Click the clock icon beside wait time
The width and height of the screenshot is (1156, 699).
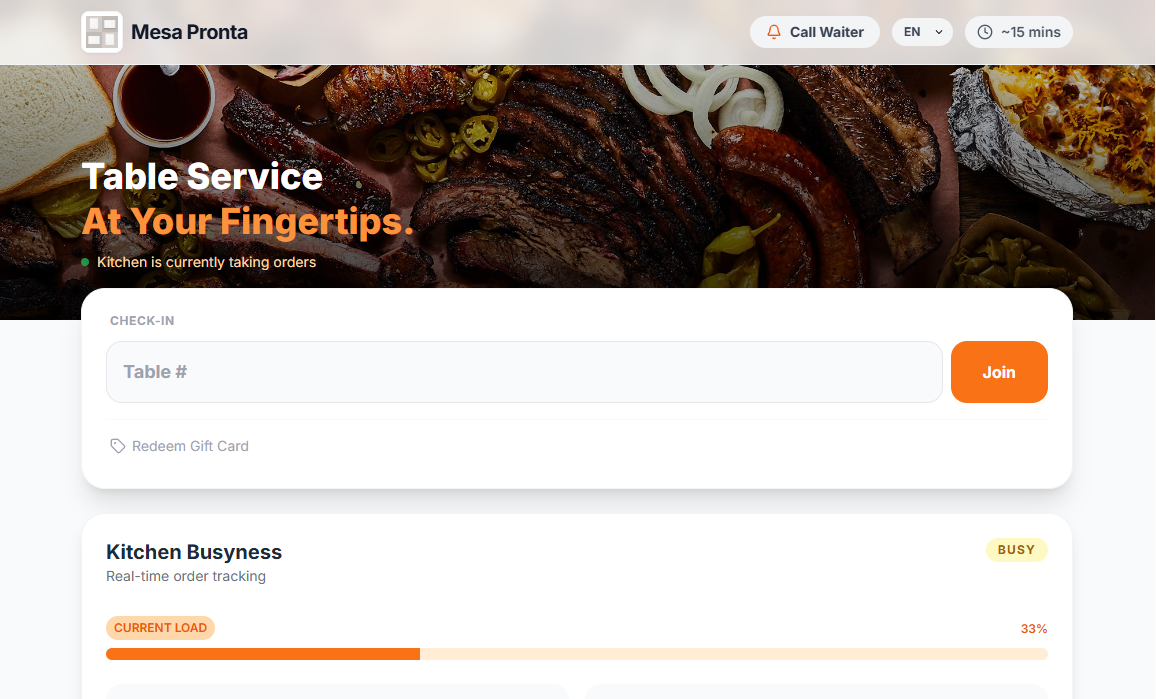point(985,32)
